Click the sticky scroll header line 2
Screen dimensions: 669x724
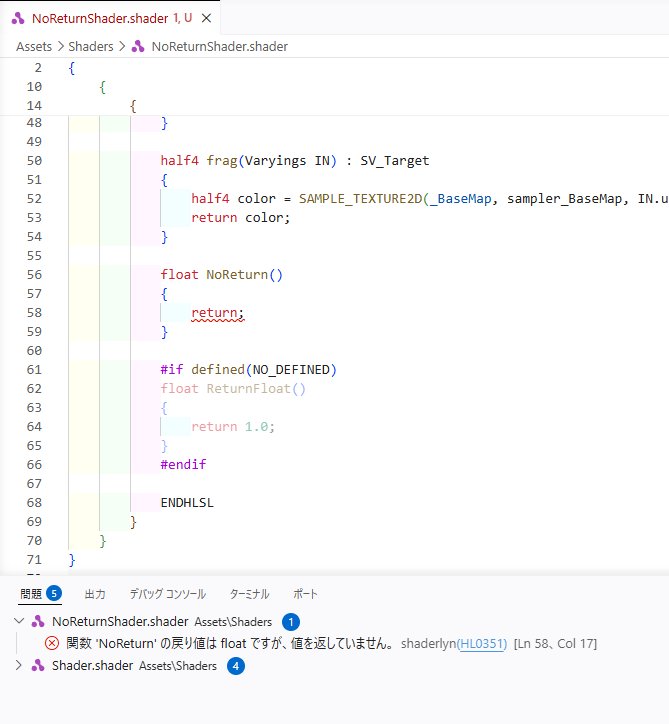click(x=334, y=68)
